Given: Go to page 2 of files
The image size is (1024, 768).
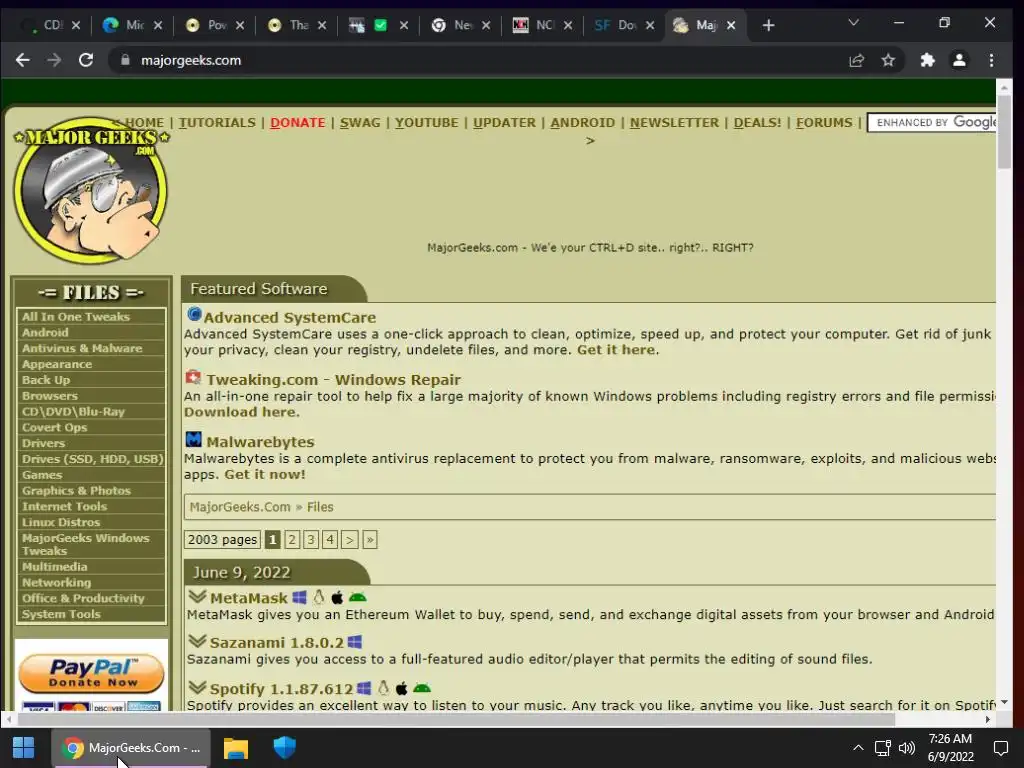Looking at the screenshot, I should coord(292,539).
